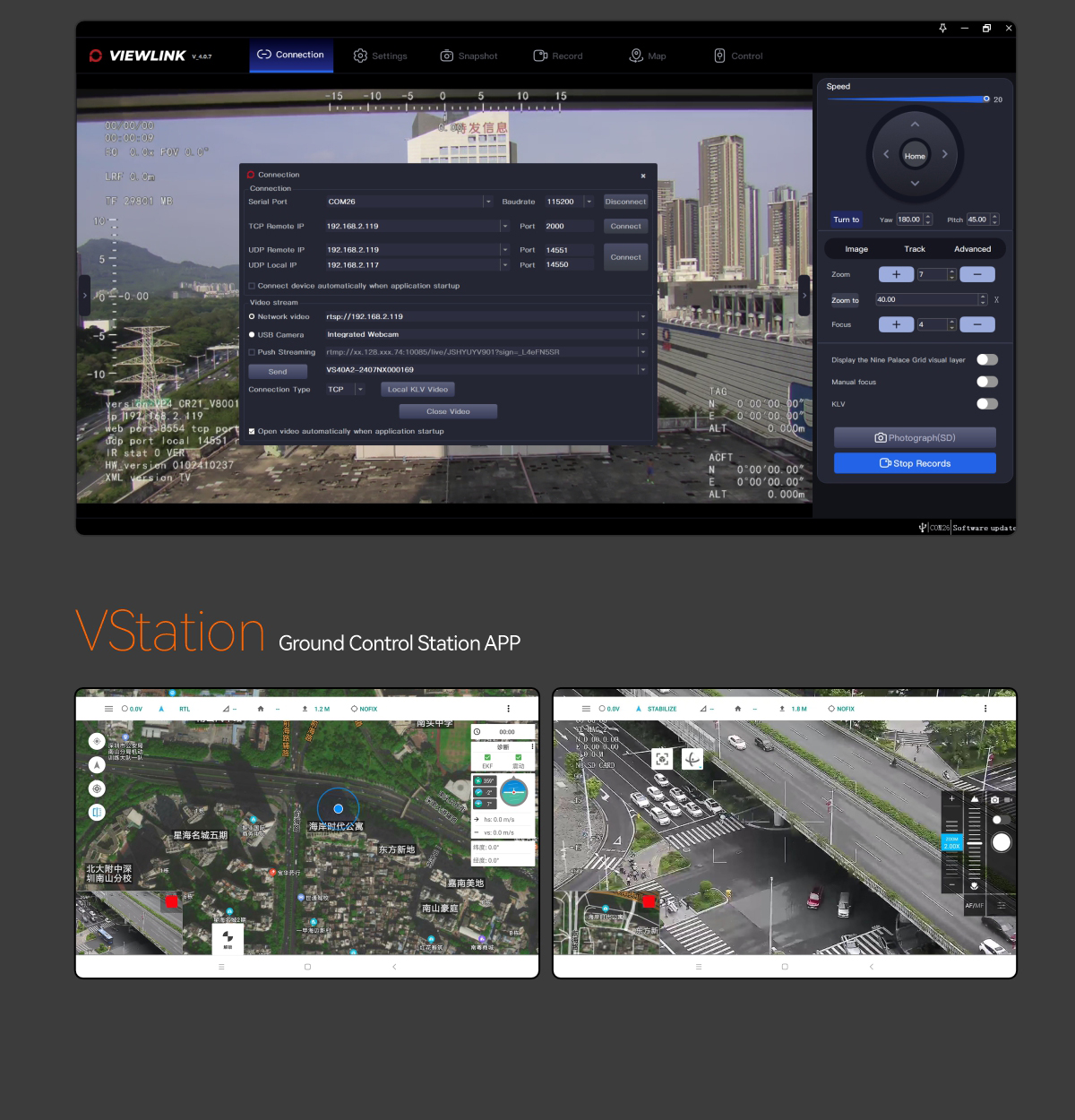Click the split-view icon on map screen
This screenshot has height=1120, width=1075.
point(97,812)
